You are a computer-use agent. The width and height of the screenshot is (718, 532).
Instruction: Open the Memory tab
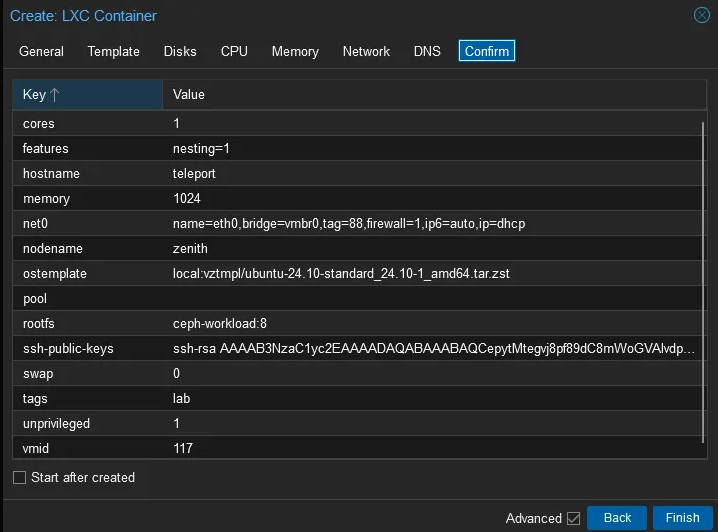click(295, 51)
